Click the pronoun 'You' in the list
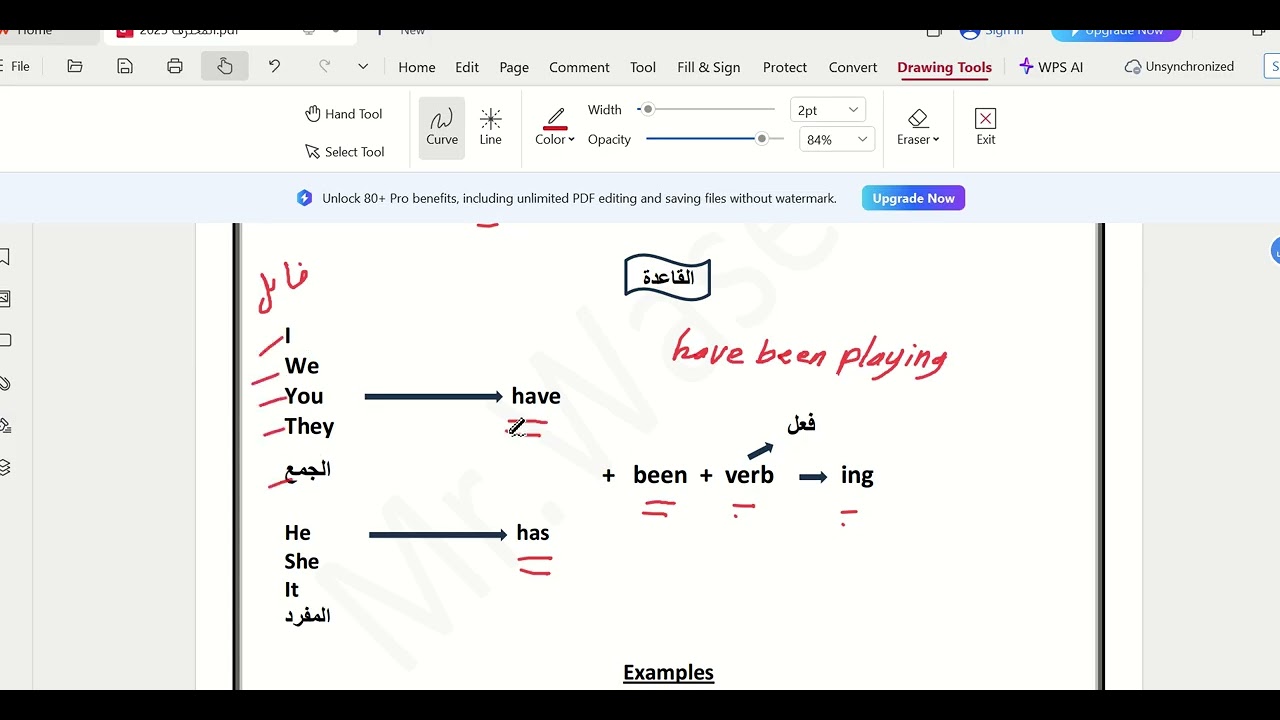This screenshot has width=1280, height=720. (303, 396)
